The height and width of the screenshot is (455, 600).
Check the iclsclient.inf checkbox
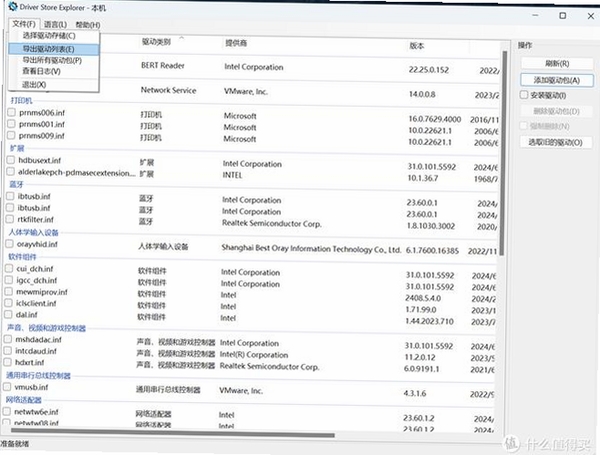click(x=8, y=303)
